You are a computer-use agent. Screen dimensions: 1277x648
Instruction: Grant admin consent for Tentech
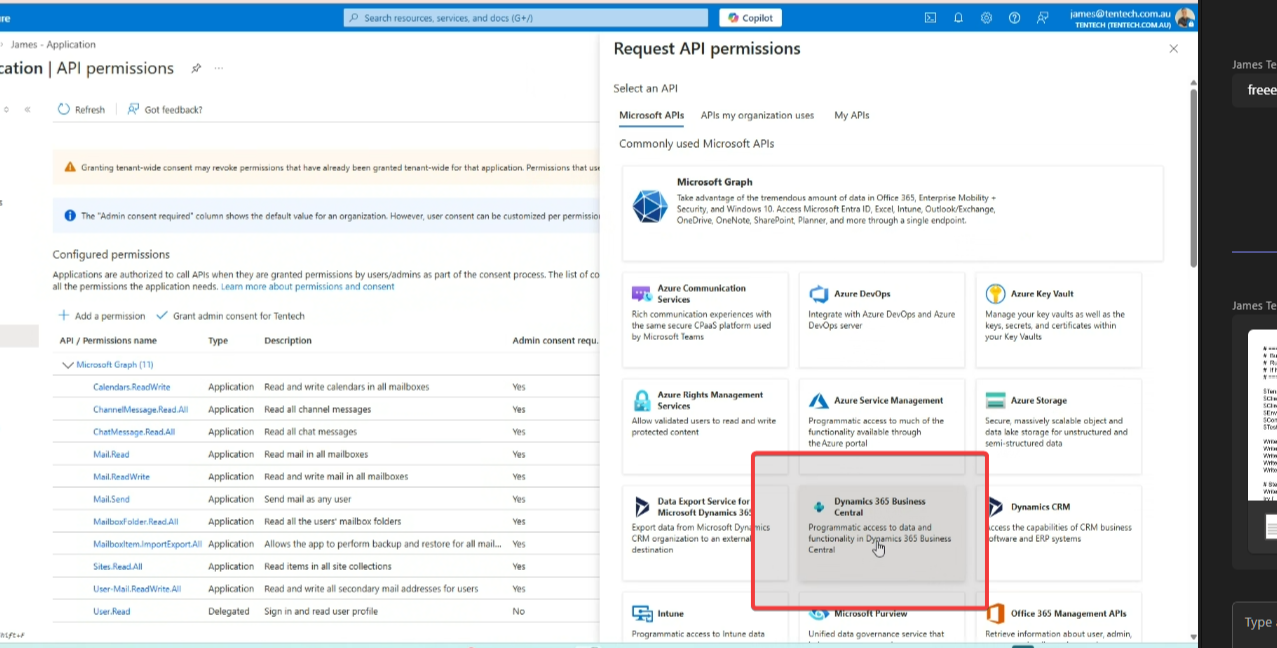click(230, 316)
